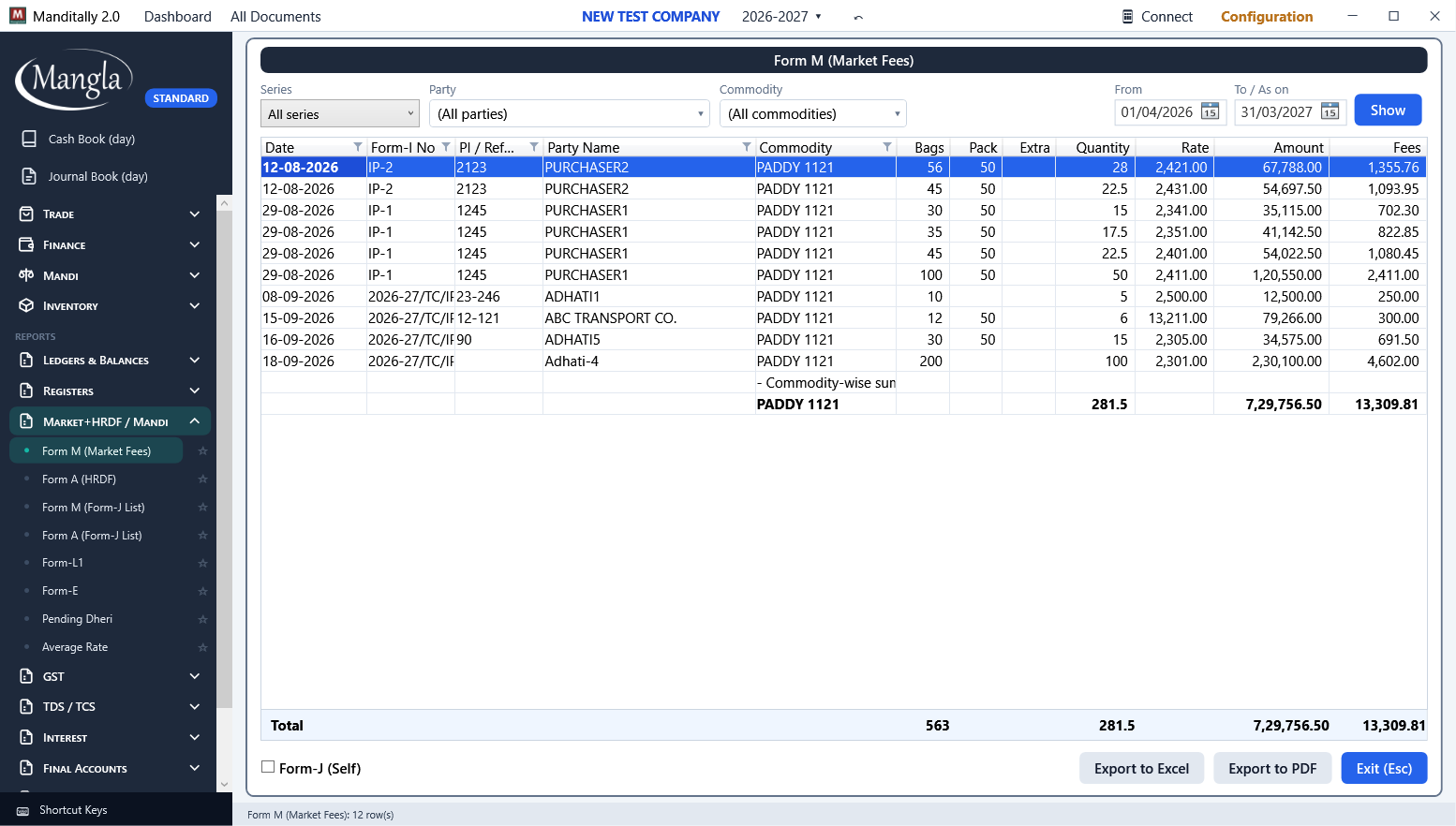Open the To / As on calendar picker
This screenshot has height=826, width=1456.
coord(1330,112)
